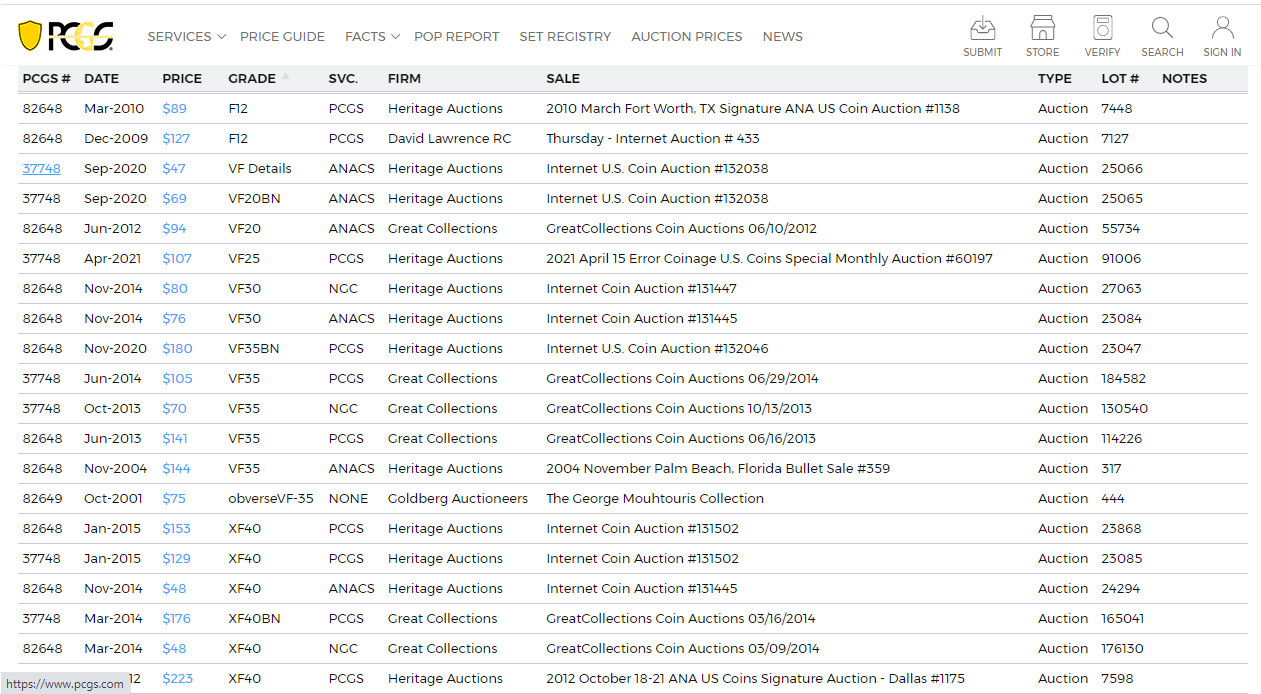Select the 2010 March Fort Worth sale
The image size is (1261, 694).
(x=753, y=108)
